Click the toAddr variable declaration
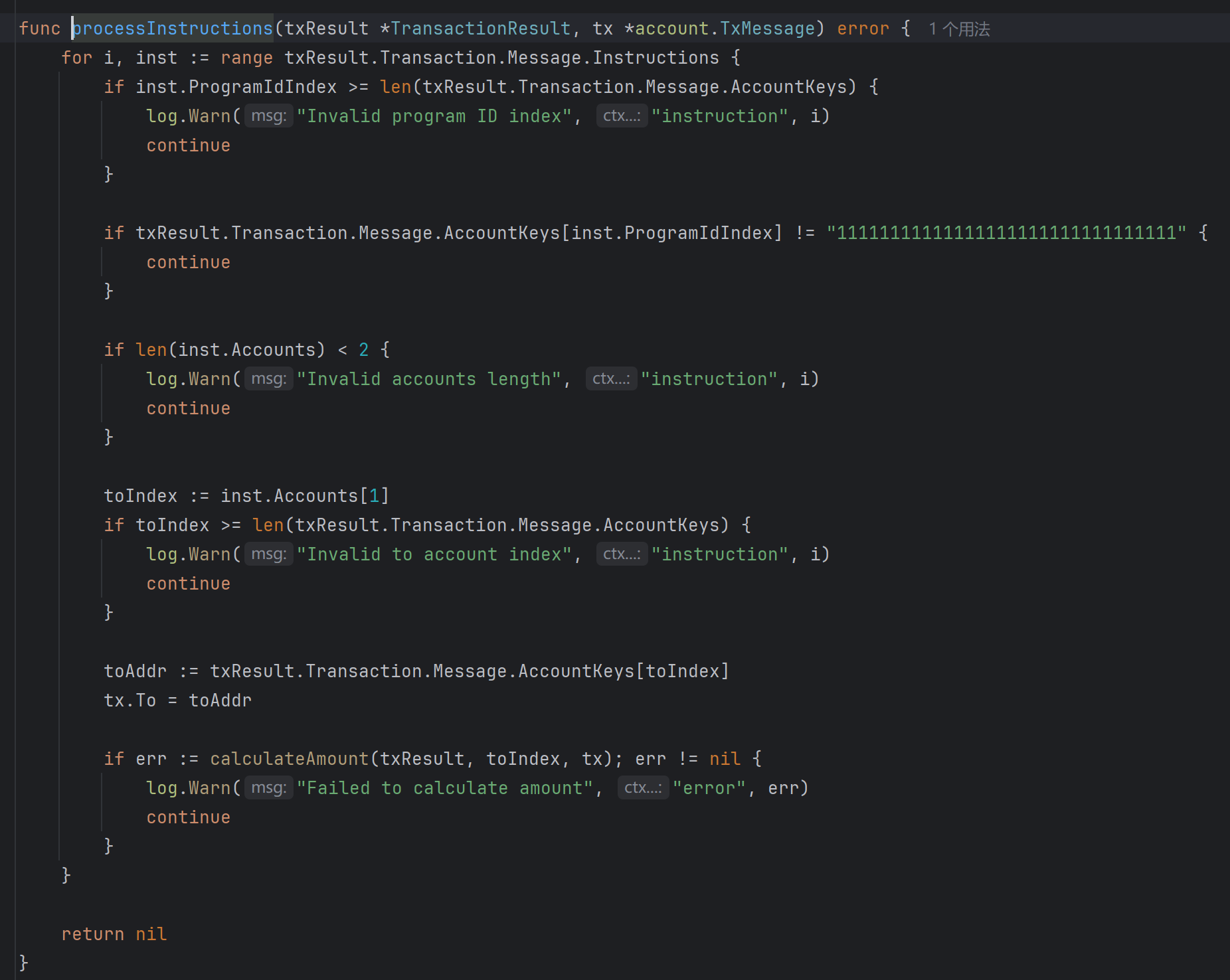1230x980 pixels. tap(135, 671)
